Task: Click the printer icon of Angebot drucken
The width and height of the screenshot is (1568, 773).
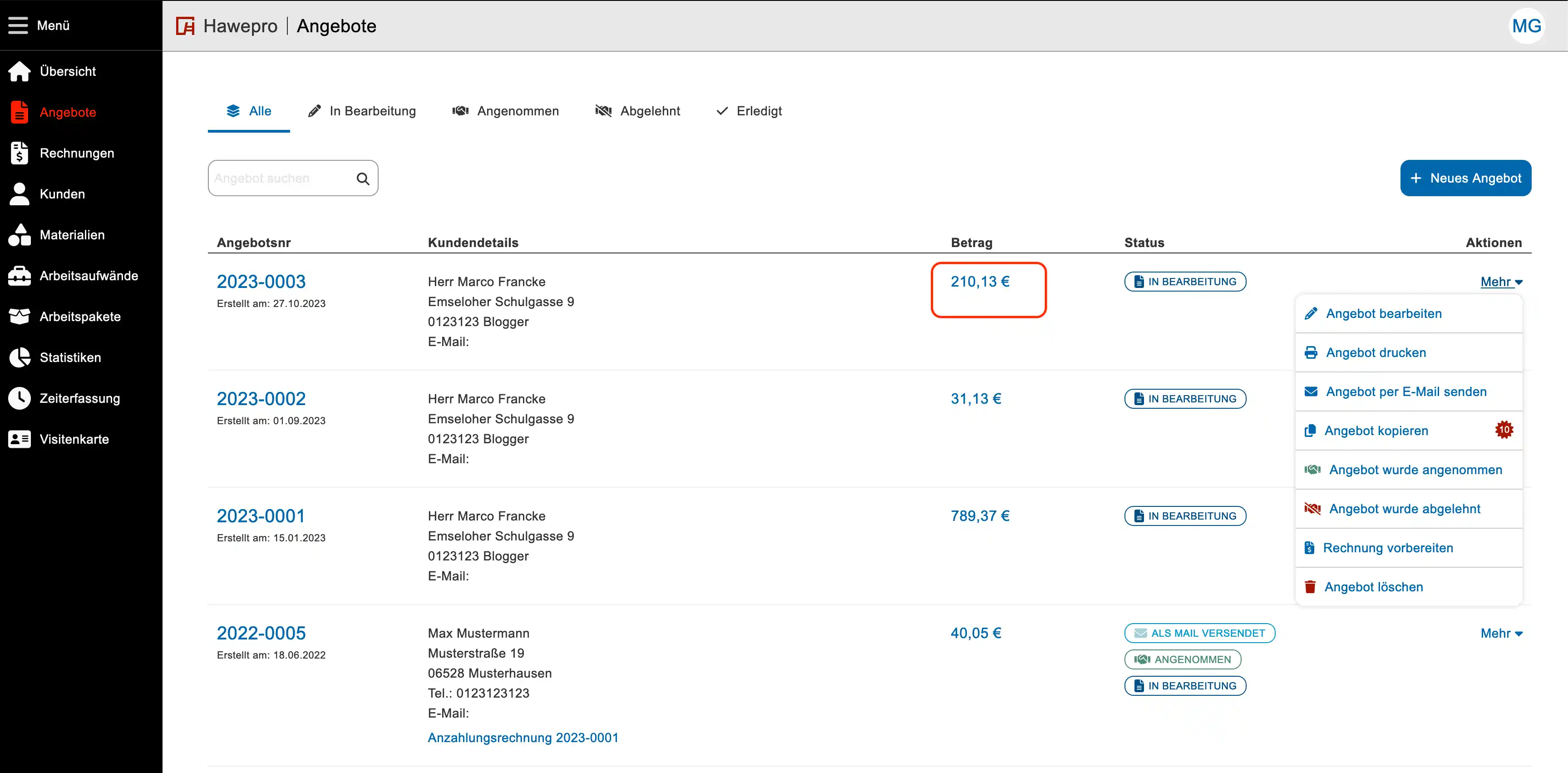Action: pos(1311,353)
